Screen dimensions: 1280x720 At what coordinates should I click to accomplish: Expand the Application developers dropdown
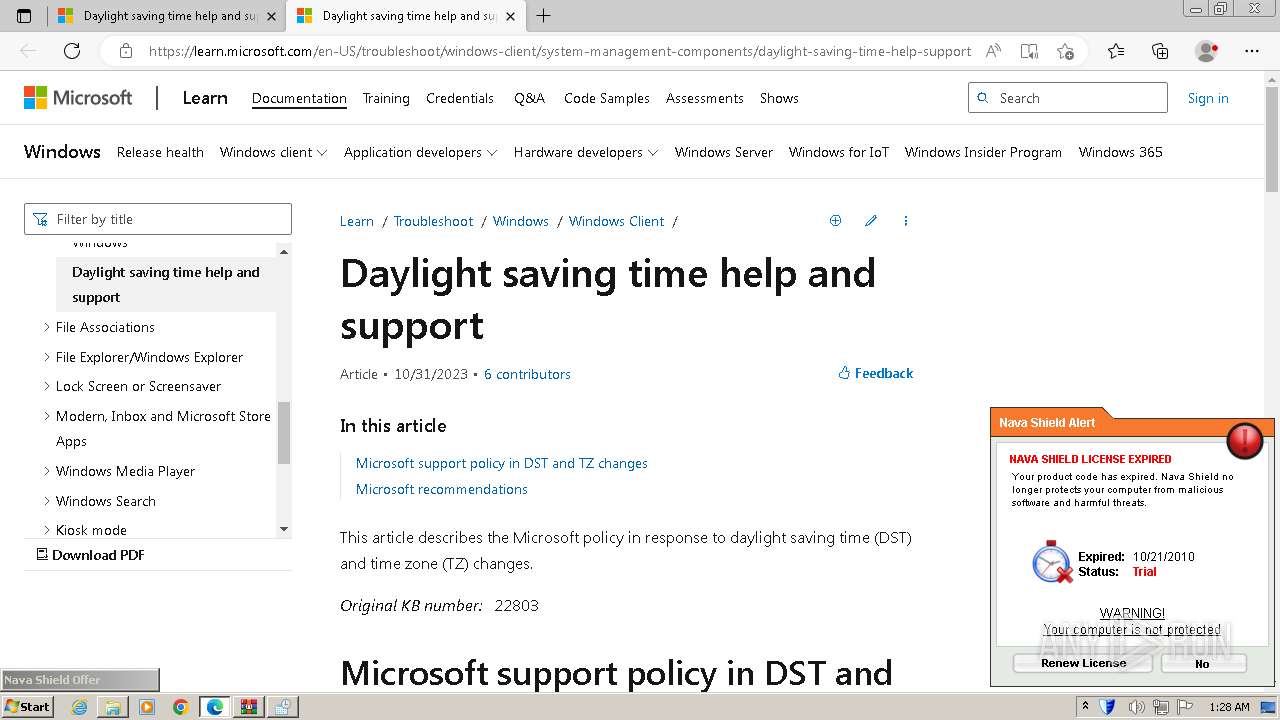click(x=421, y=152)
